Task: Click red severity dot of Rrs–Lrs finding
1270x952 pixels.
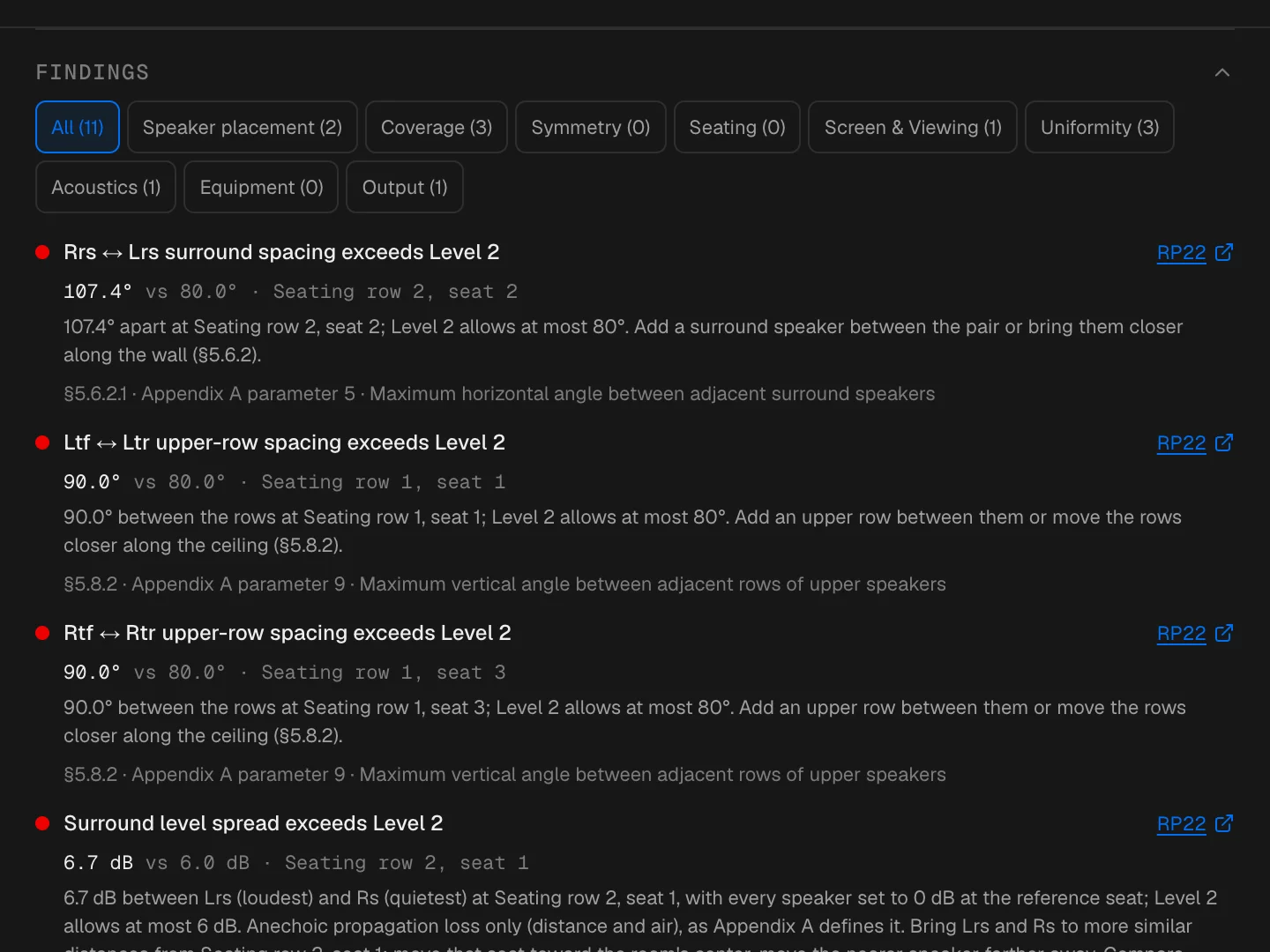Action: tap(42, 252)
